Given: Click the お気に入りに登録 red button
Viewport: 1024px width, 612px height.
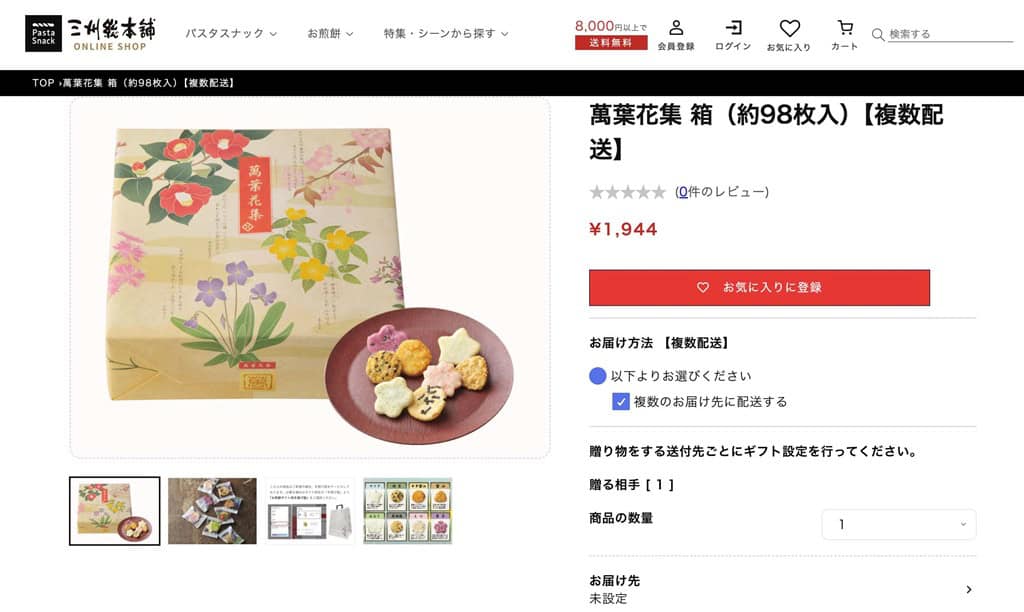Looking at the screenshot, I should click(x=759, y=287).
